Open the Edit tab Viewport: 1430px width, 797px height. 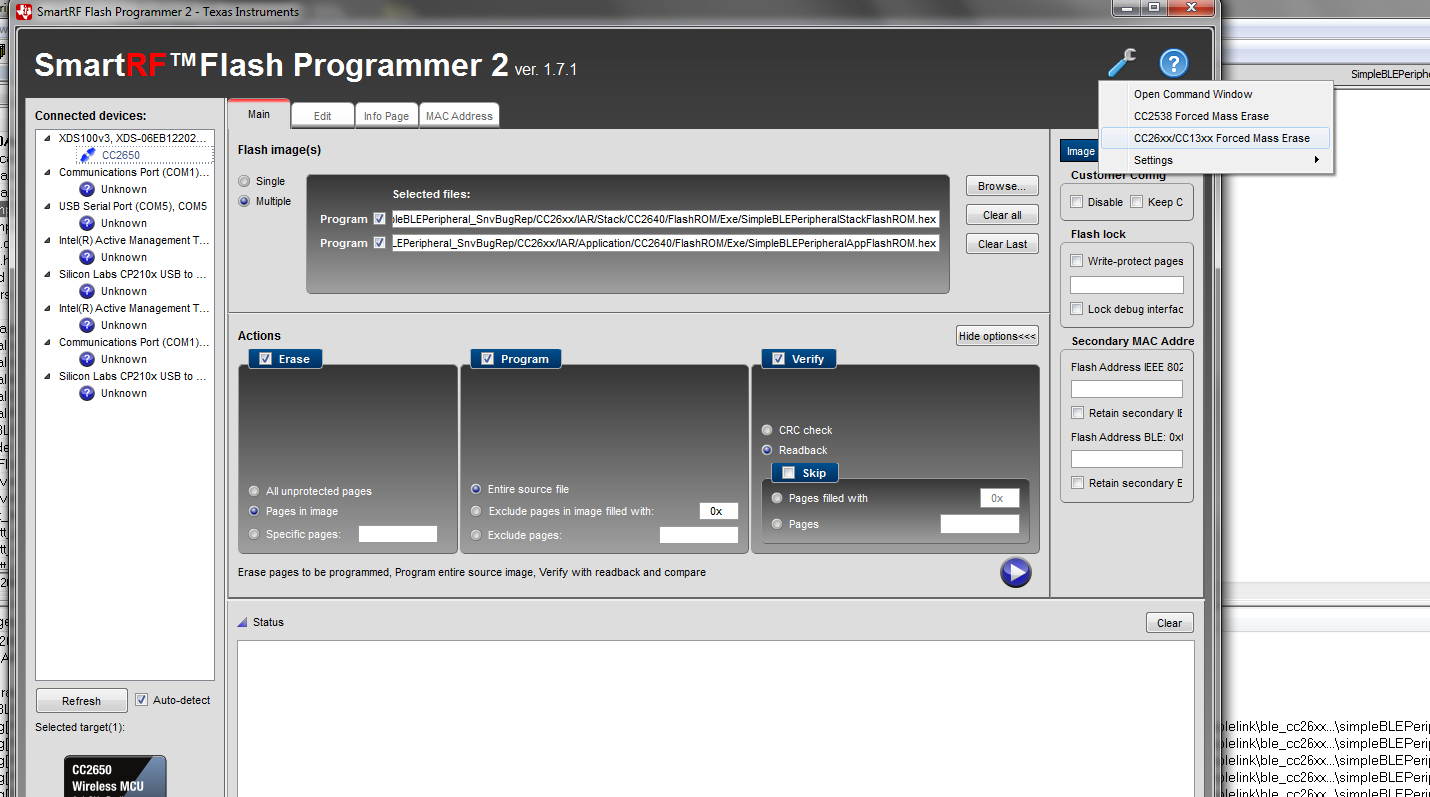[322, 116]
